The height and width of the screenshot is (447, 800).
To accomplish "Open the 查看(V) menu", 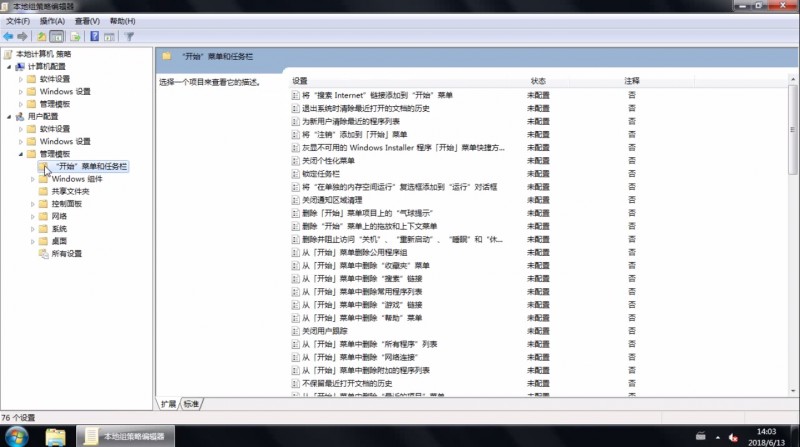I will pos(87,21).
